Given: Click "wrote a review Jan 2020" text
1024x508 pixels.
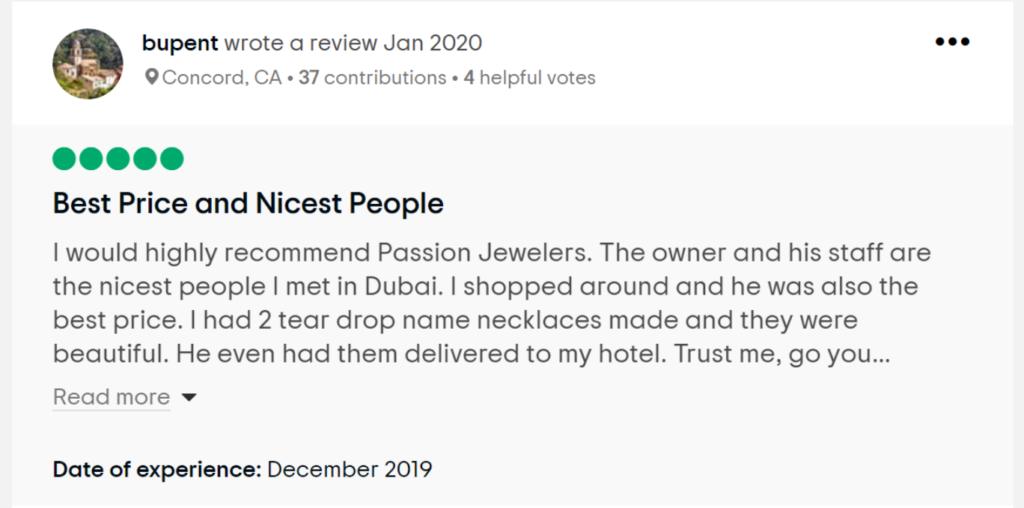Looking at the screenshot, I should (x=353, y=43).
